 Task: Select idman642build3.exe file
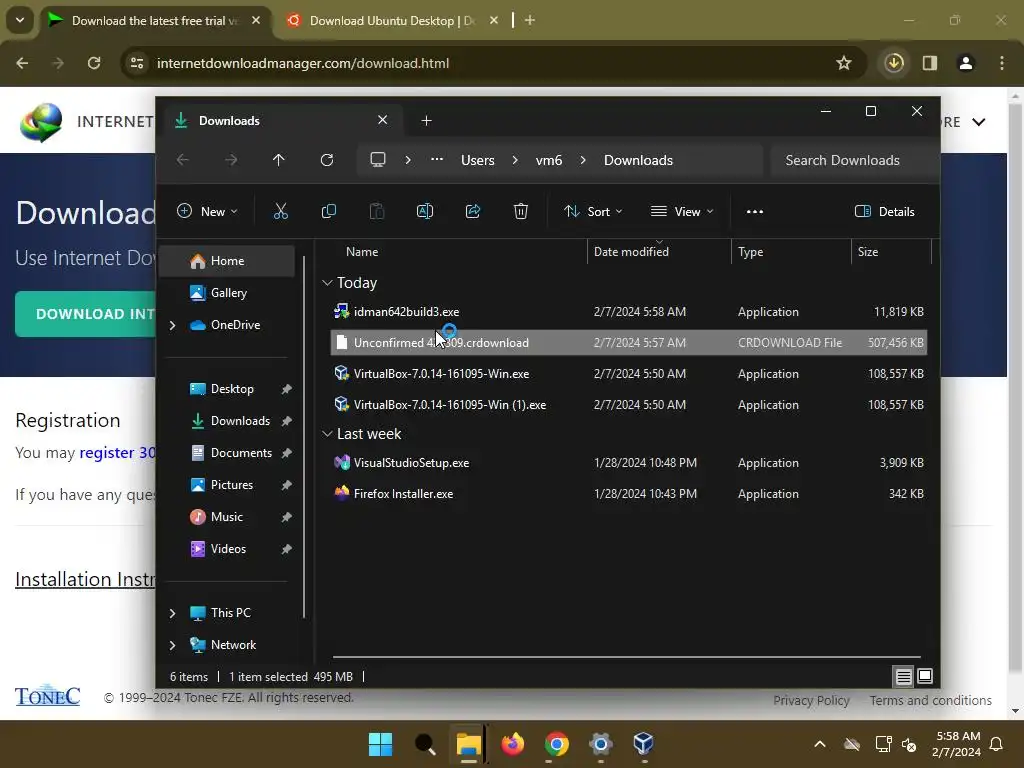pos(629,312)
